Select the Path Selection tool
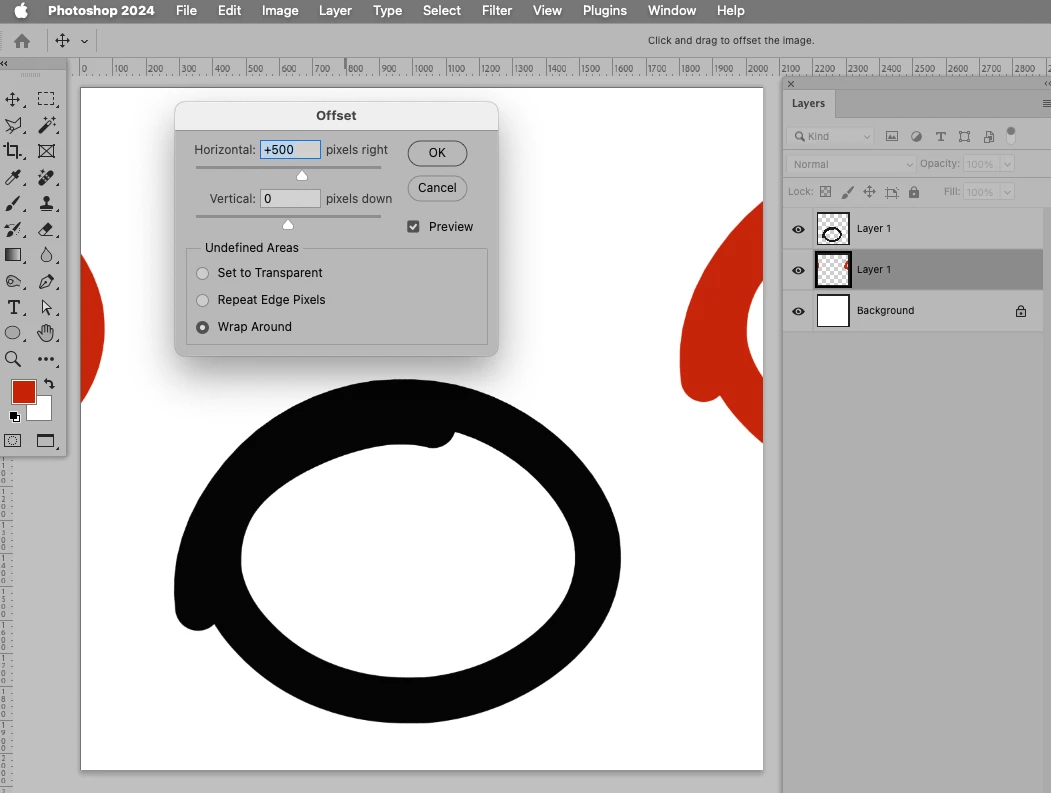This screenshot has width=1051, height=793. pyautogui.click(x=46, y=308)
